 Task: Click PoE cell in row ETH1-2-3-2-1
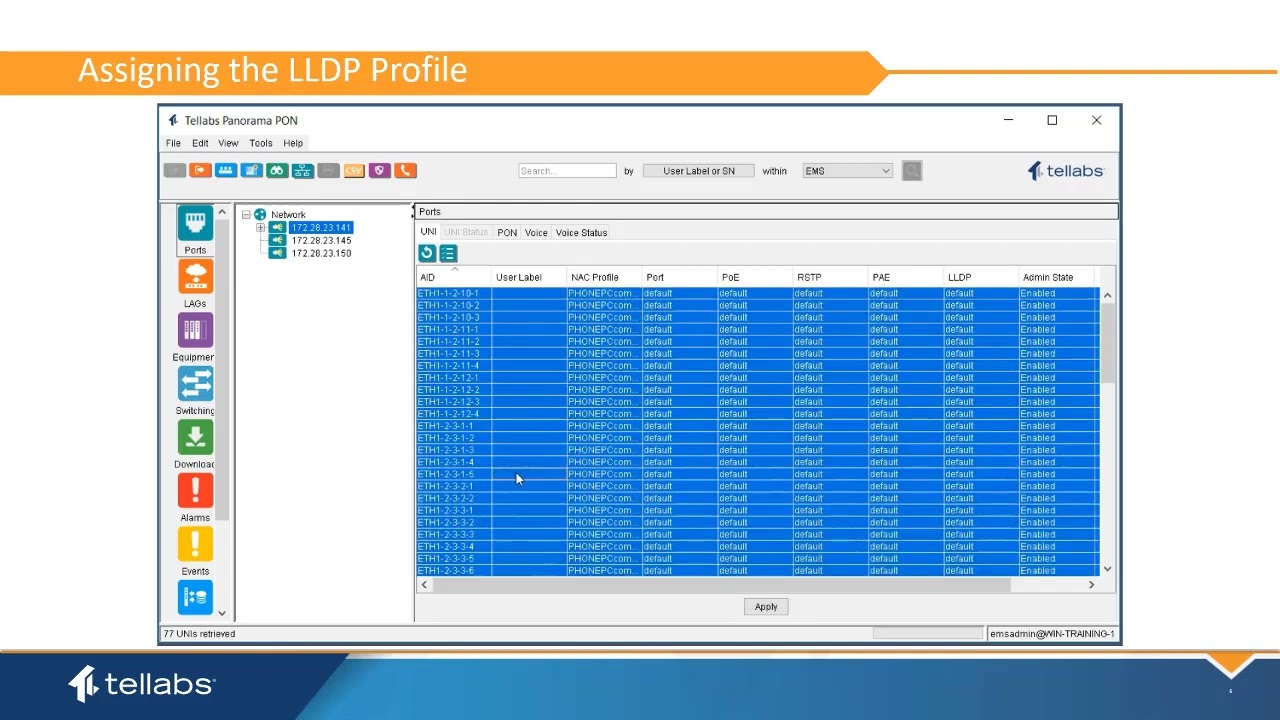pos(755,486)
